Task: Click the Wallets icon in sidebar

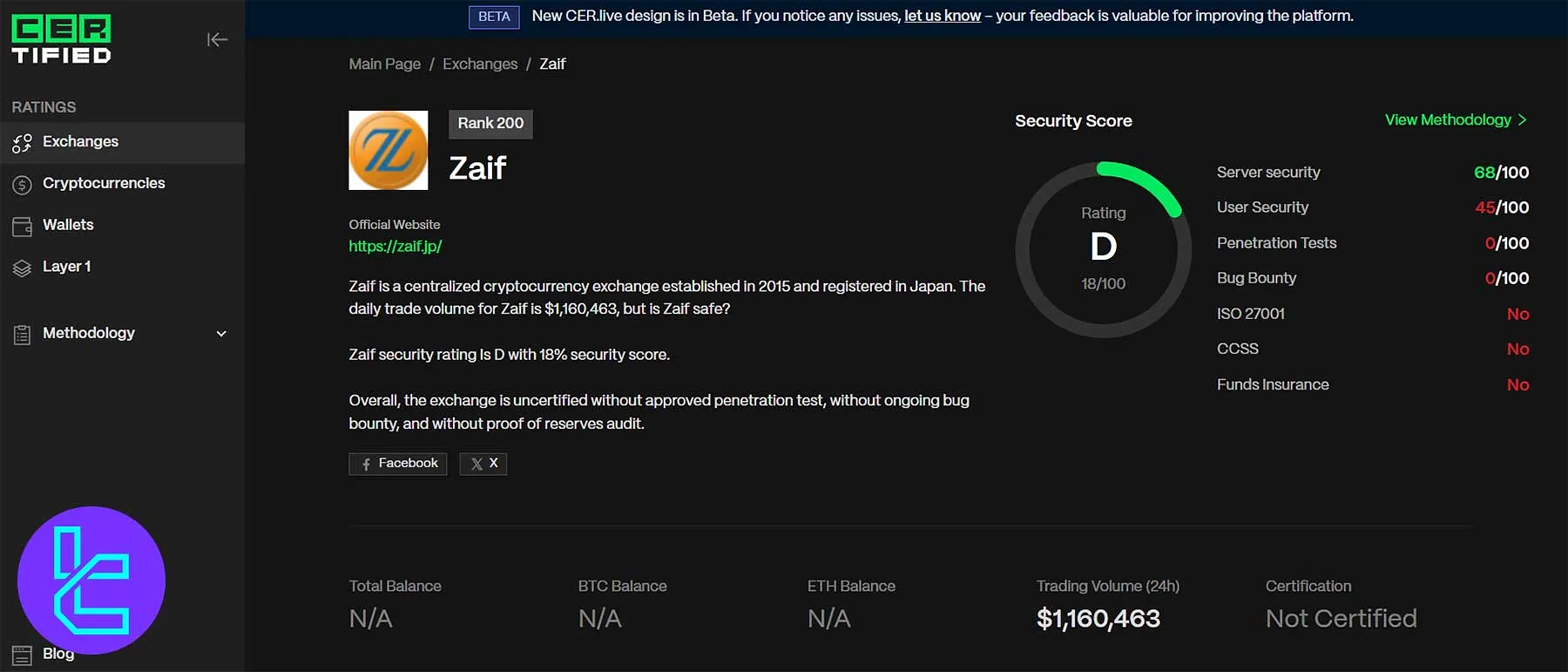Action: click(x=22, y=226)
